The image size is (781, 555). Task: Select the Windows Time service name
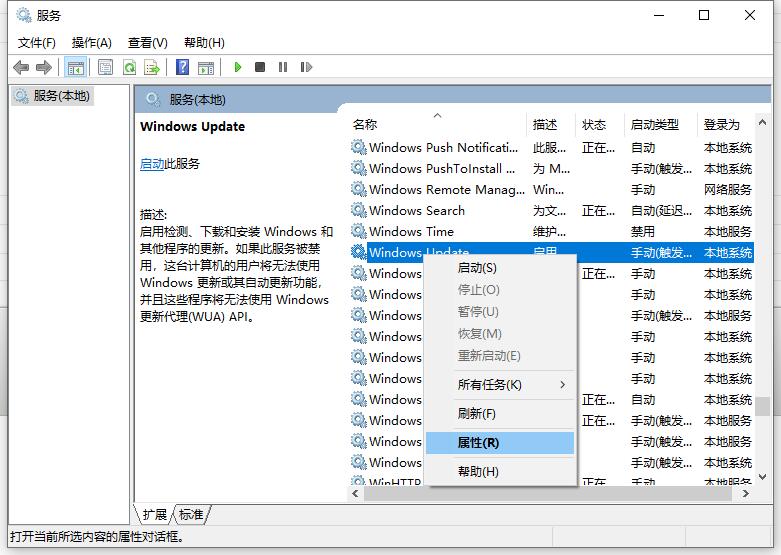411,232
